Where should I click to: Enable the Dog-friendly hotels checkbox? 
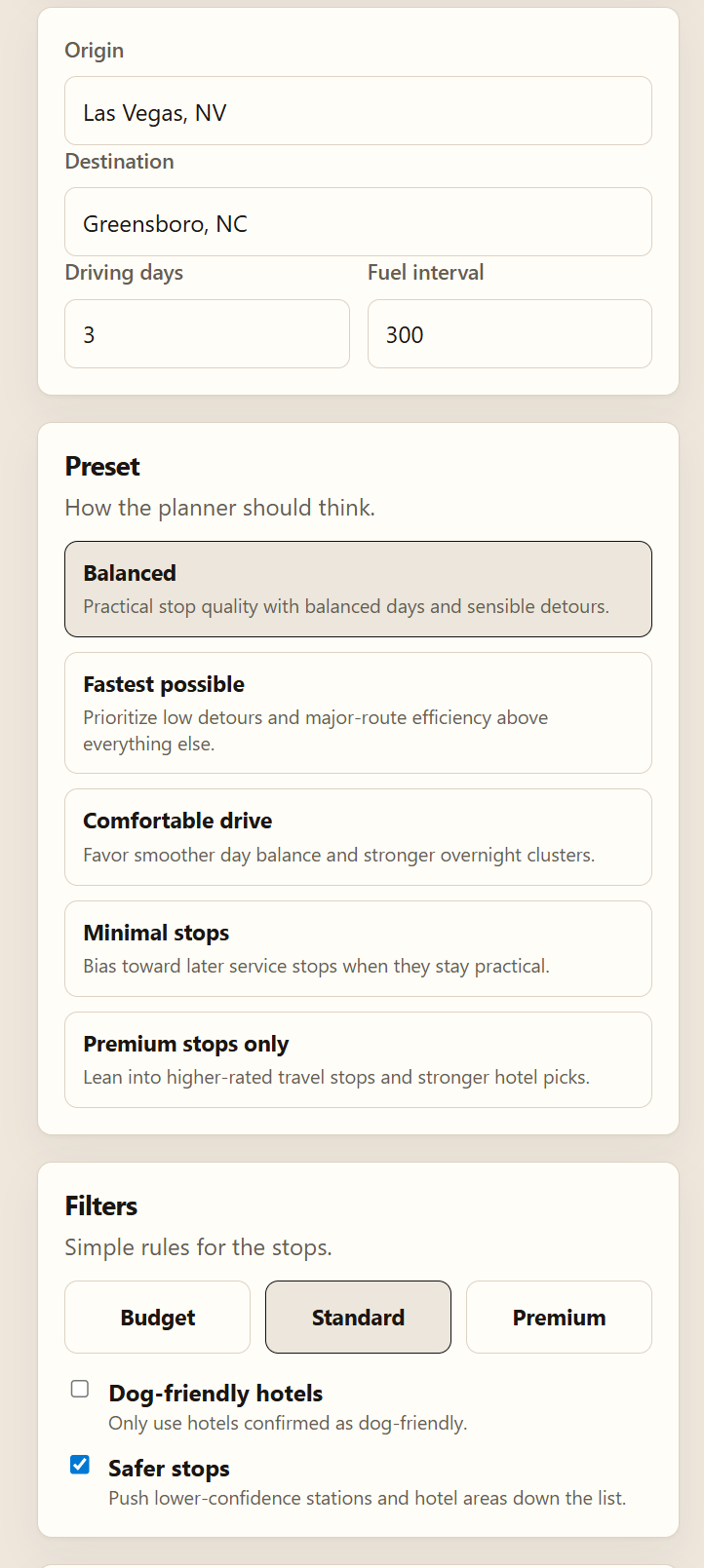[80, 1389]
